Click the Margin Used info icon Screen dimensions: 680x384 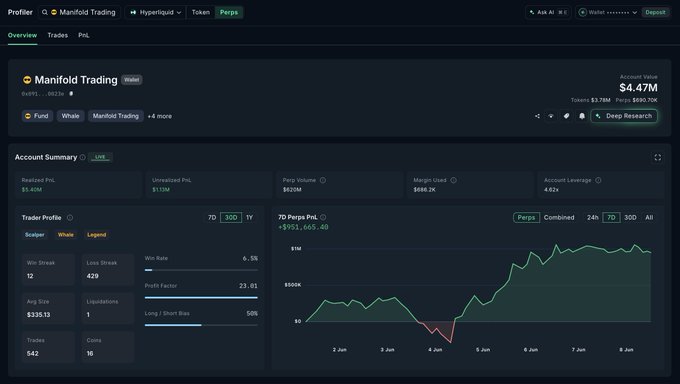click(453, 180)
